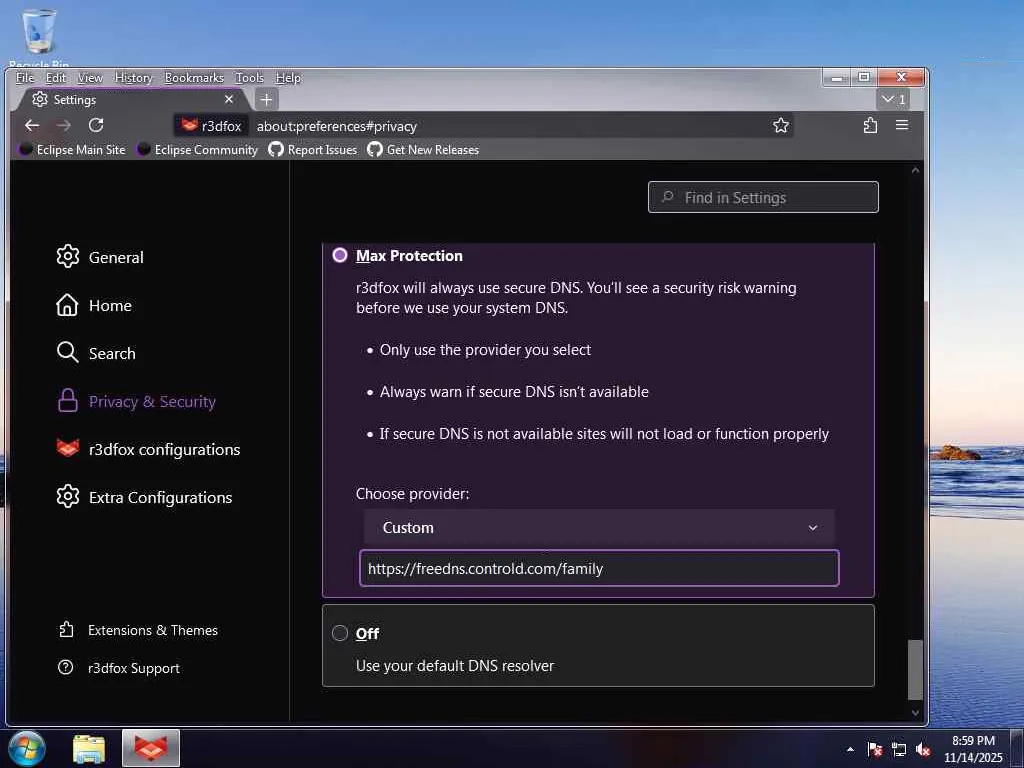This screenshot has height=768, width=1024.
Task: Reload the current page
Action: [x=96, y=125]
